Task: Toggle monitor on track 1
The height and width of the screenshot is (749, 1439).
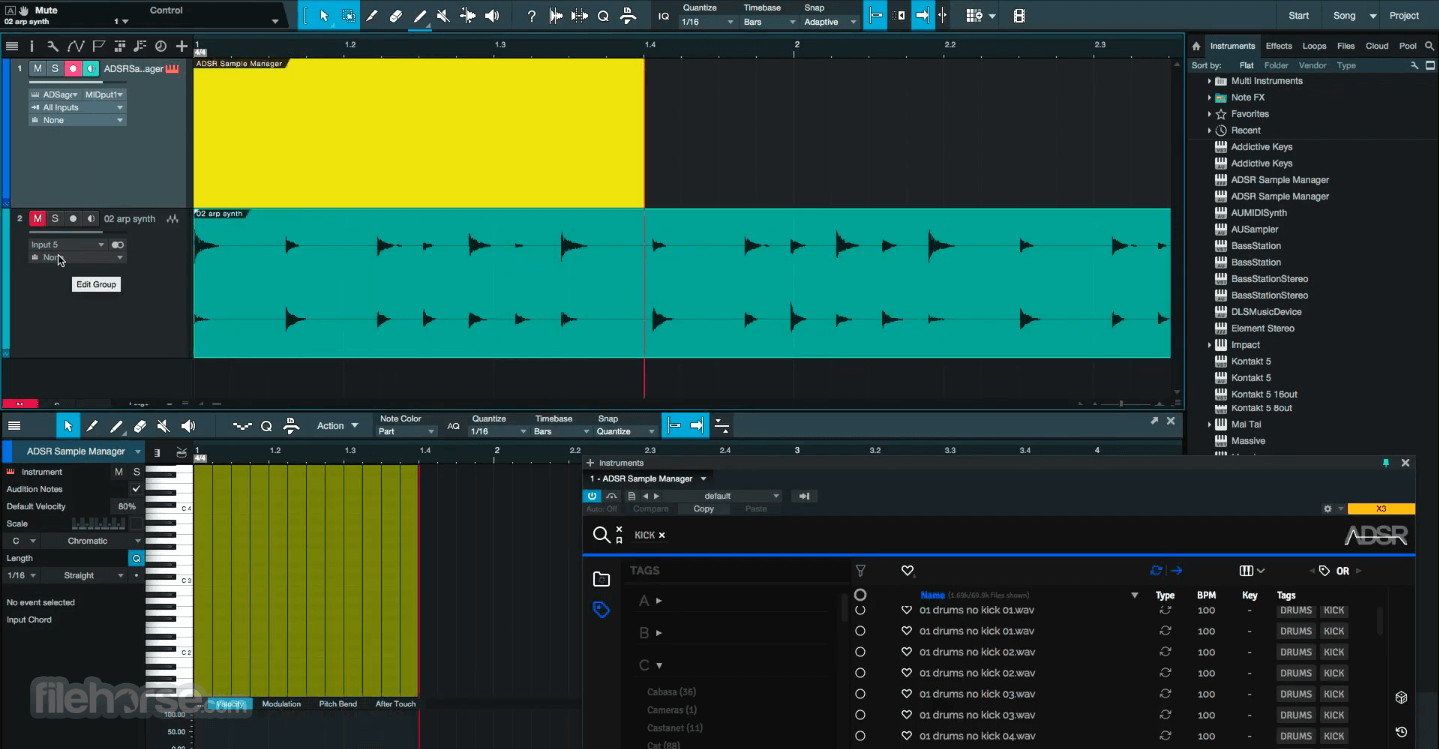Action: (x=91, y=69)
